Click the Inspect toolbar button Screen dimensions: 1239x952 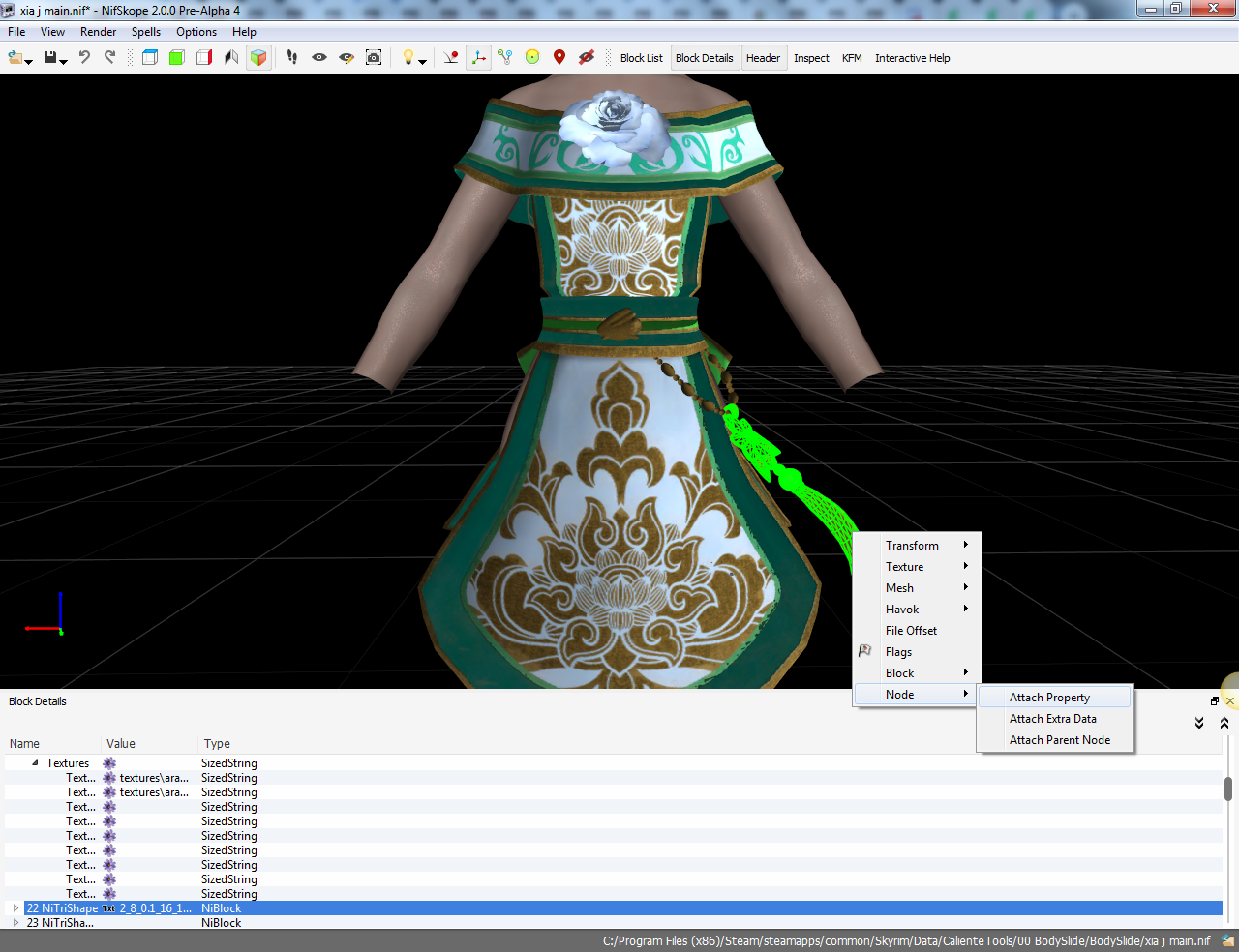tap(811, 58)
